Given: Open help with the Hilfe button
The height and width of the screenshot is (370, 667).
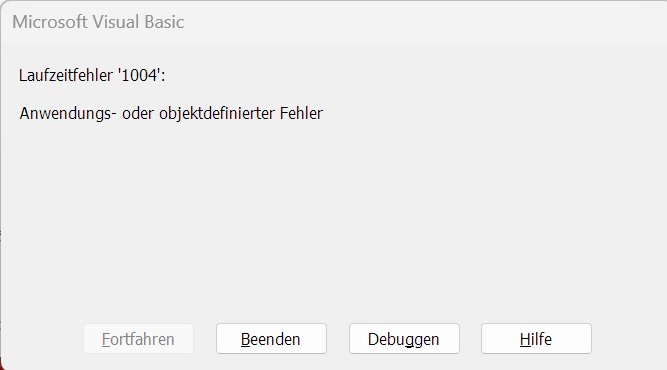Looking at the screenshot, I should [536, 339].
